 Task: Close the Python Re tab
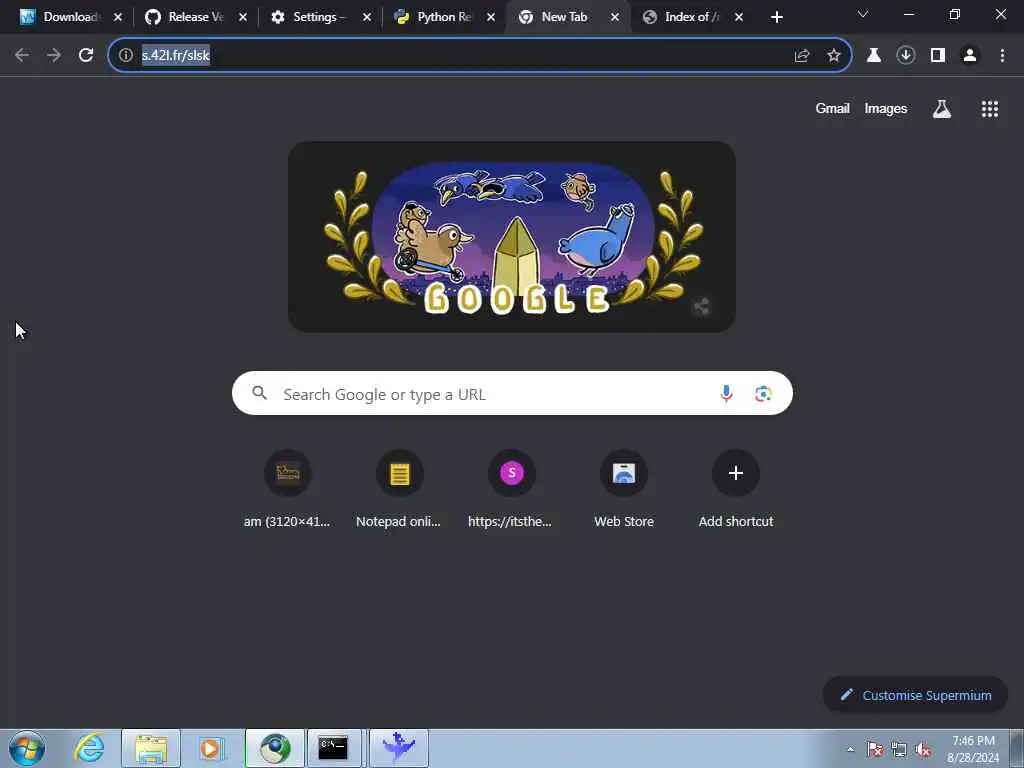coord(491,18)
